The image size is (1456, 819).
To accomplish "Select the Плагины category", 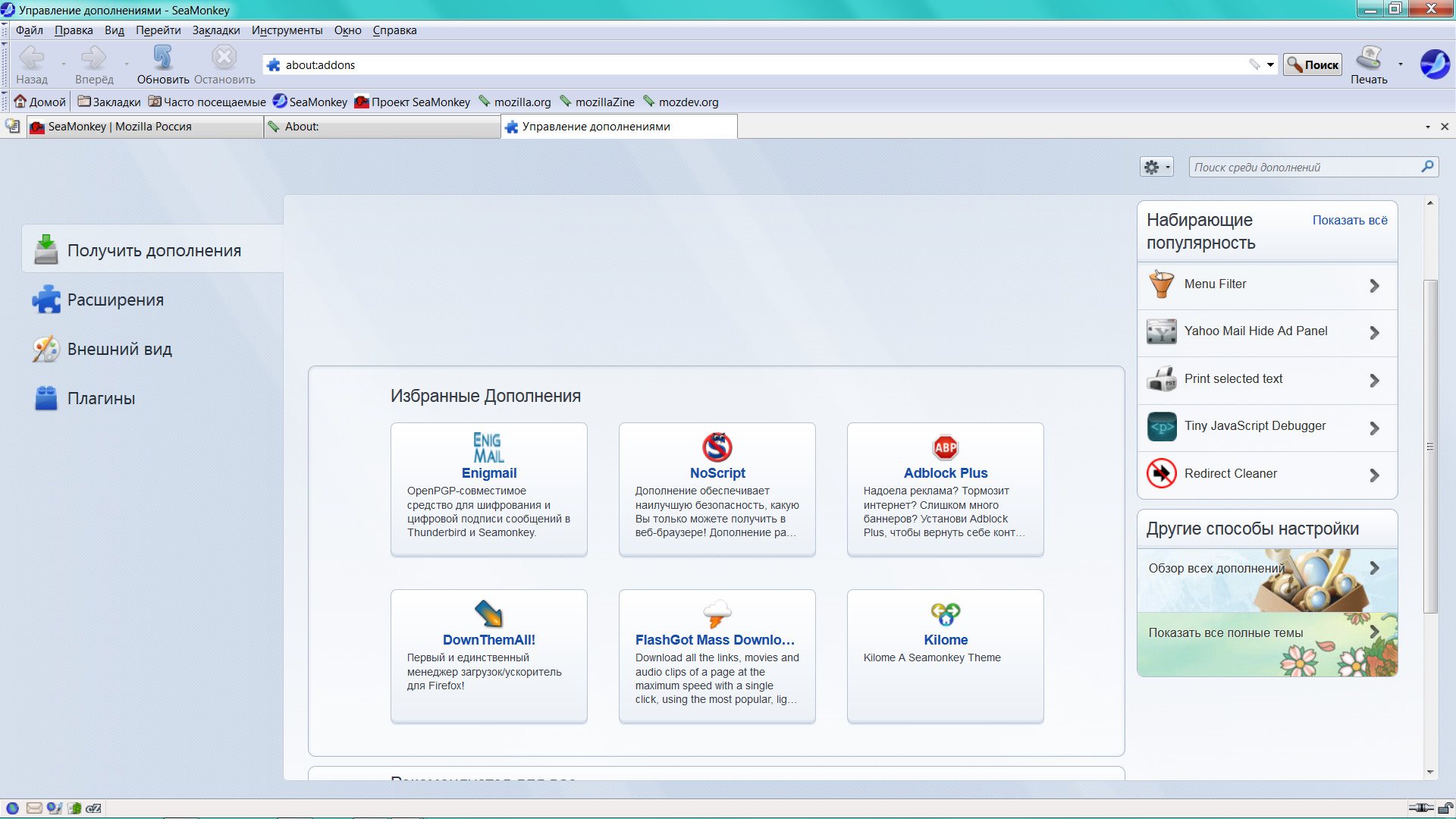I will tap(152, 399).
